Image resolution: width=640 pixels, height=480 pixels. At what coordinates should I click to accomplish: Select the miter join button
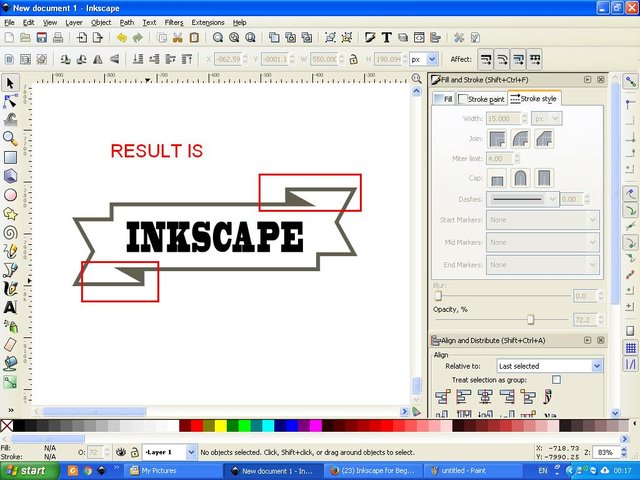pyautogui.click(x=497, y=139)
